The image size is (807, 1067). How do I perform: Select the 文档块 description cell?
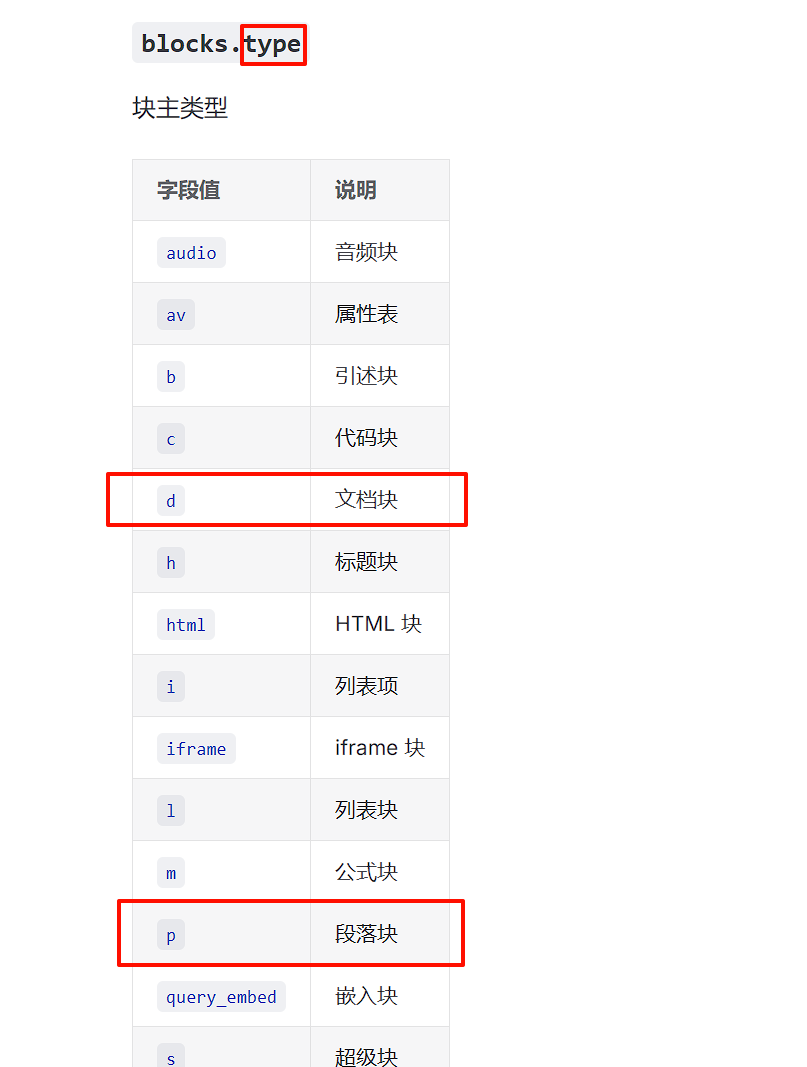[366, 499]
